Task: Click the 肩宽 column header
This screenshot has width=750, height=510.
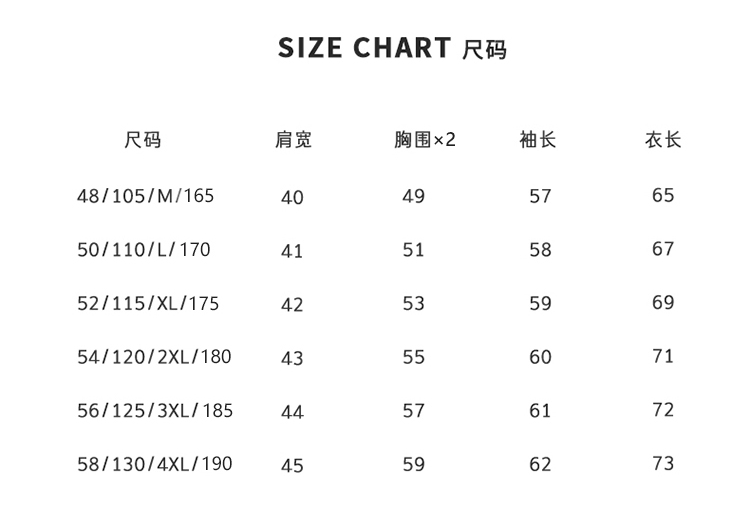Action: 293,140
